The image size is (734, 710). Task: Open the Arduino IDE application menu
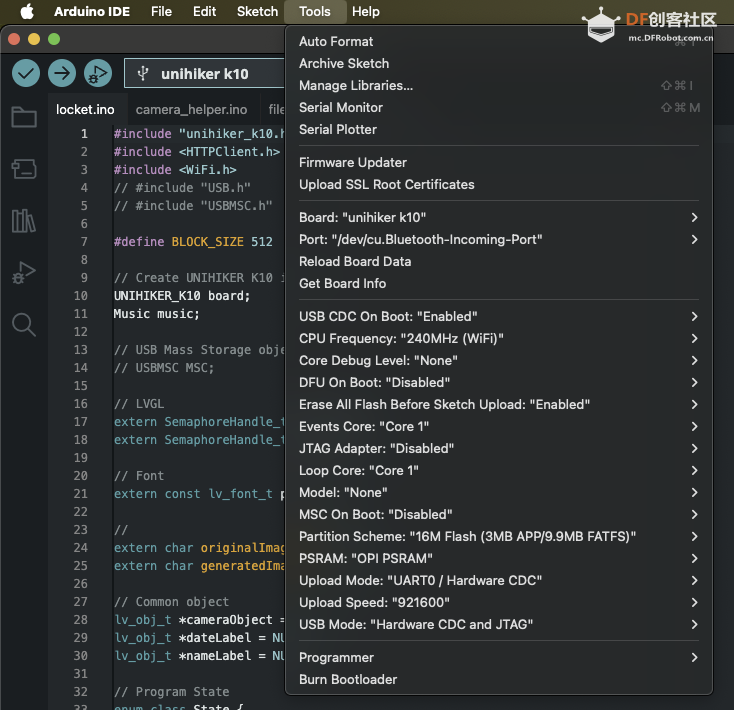92,11
